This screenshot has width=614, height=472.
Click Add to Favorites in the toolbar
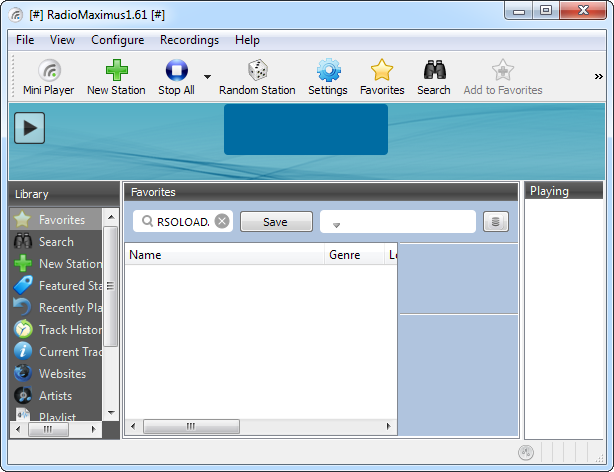pyautogui.click(x=503, y=77)
